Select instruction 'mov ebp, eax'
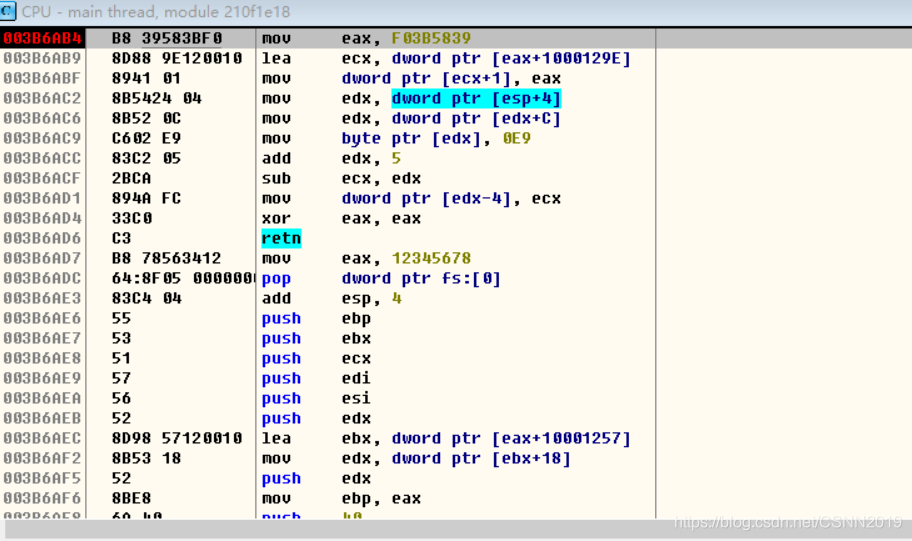 click(x=342, y=499)
